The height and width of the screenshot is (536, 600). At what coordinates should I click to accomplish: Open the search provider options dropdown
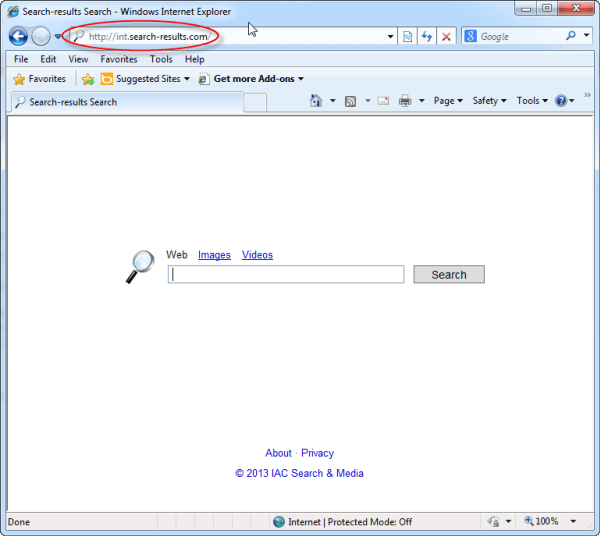[x=586, y=35]
